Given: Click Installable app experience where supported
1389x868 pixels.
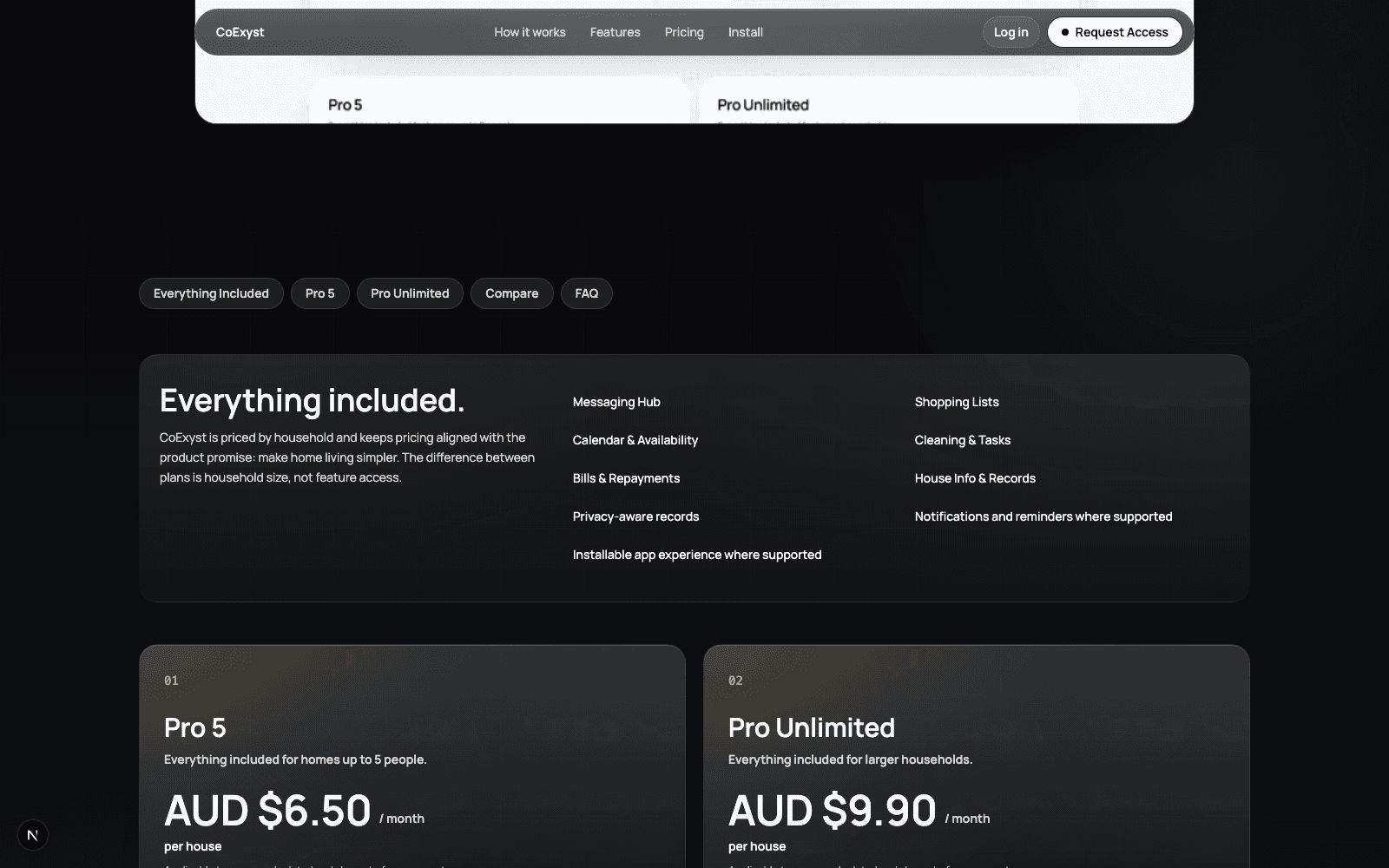Looking at the screenshot, I should click(x=696, y=555).
